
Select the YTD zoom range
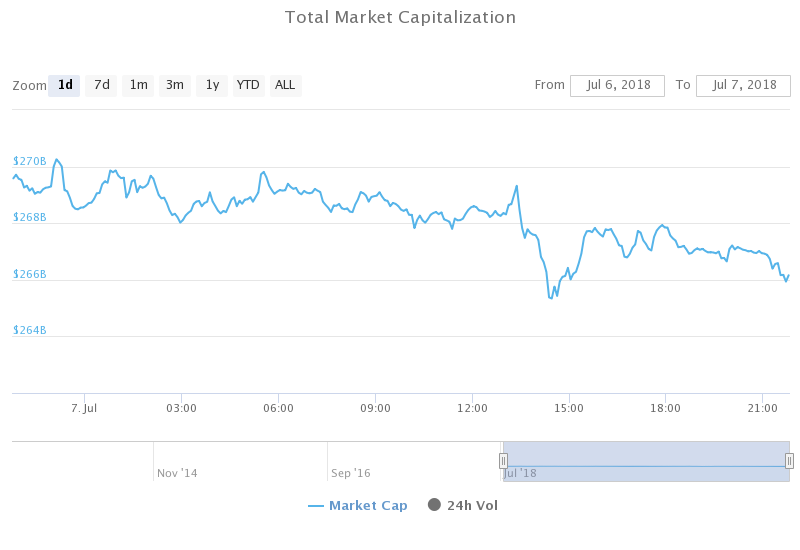click(248, 85)
